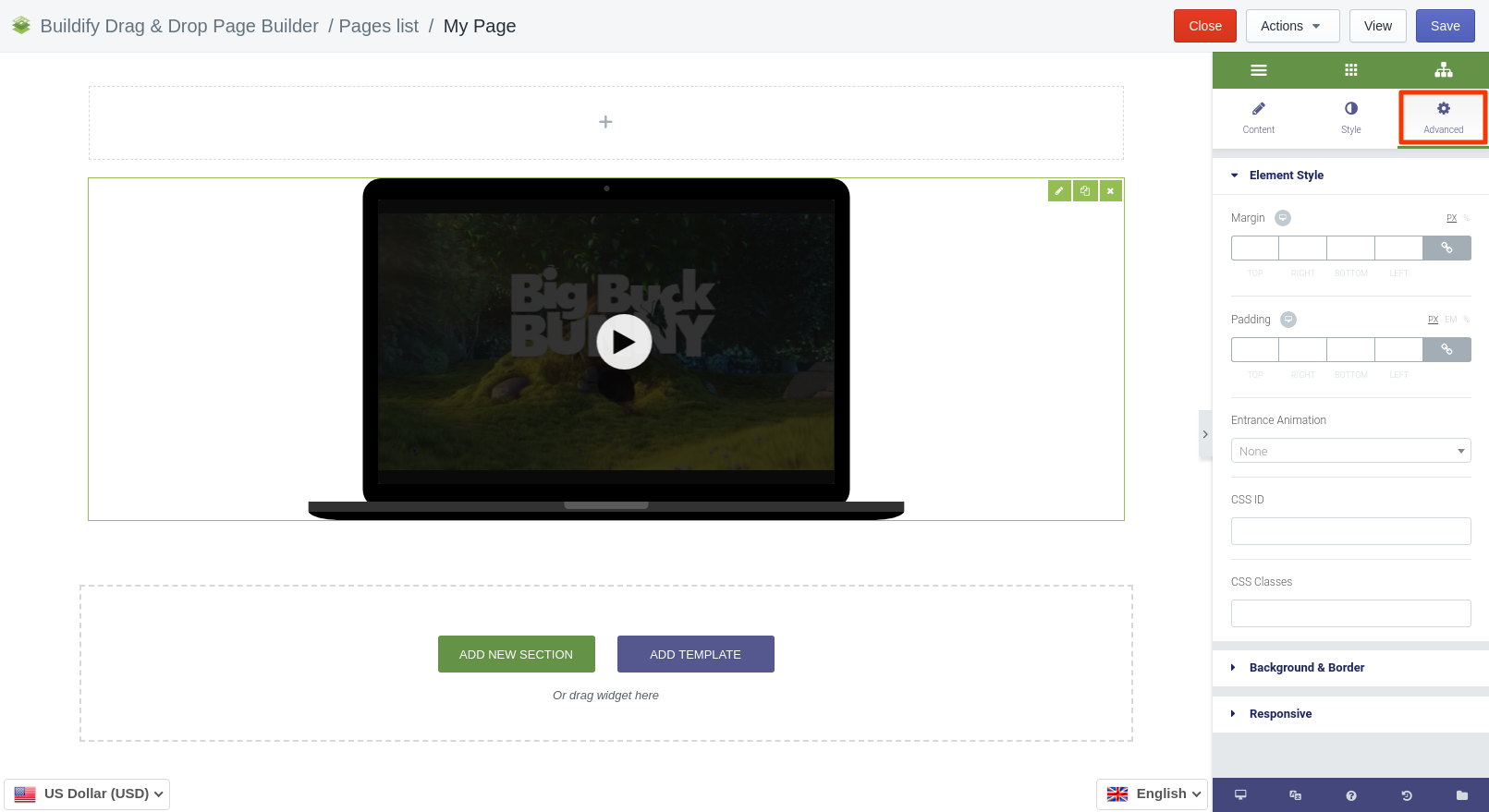Click the View button
Image resolution: width=1489 pixels, height=812 pixels.
[1377, 26]
